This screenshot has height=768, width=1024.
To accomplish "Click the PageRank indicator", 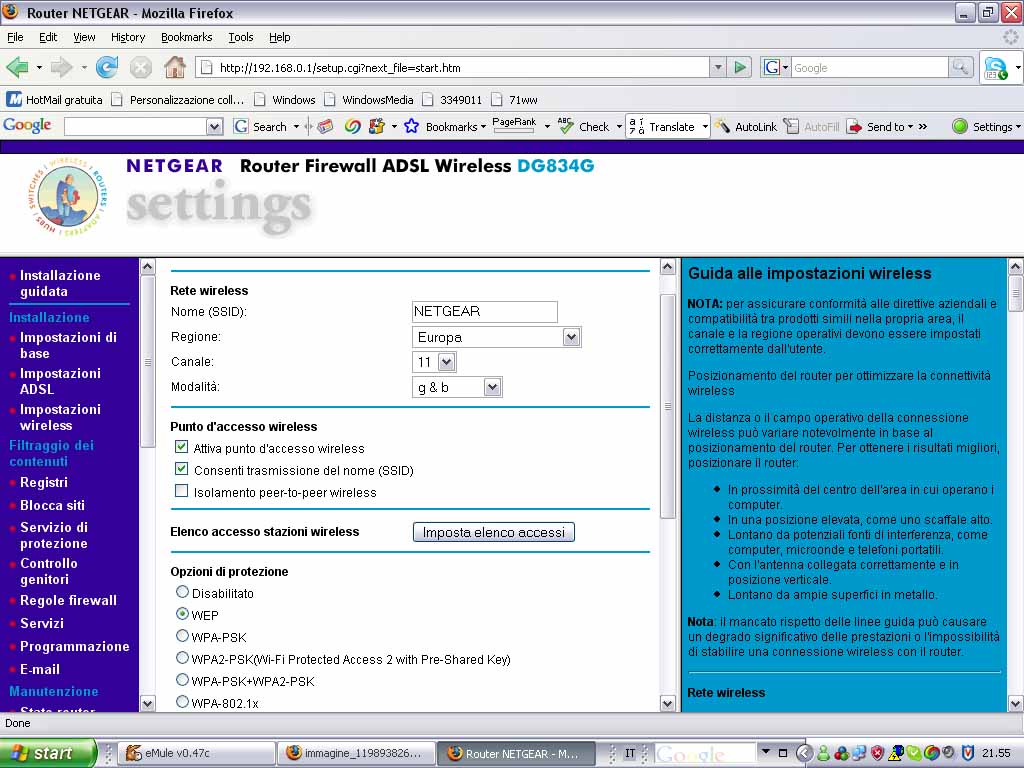I will 514,125.
